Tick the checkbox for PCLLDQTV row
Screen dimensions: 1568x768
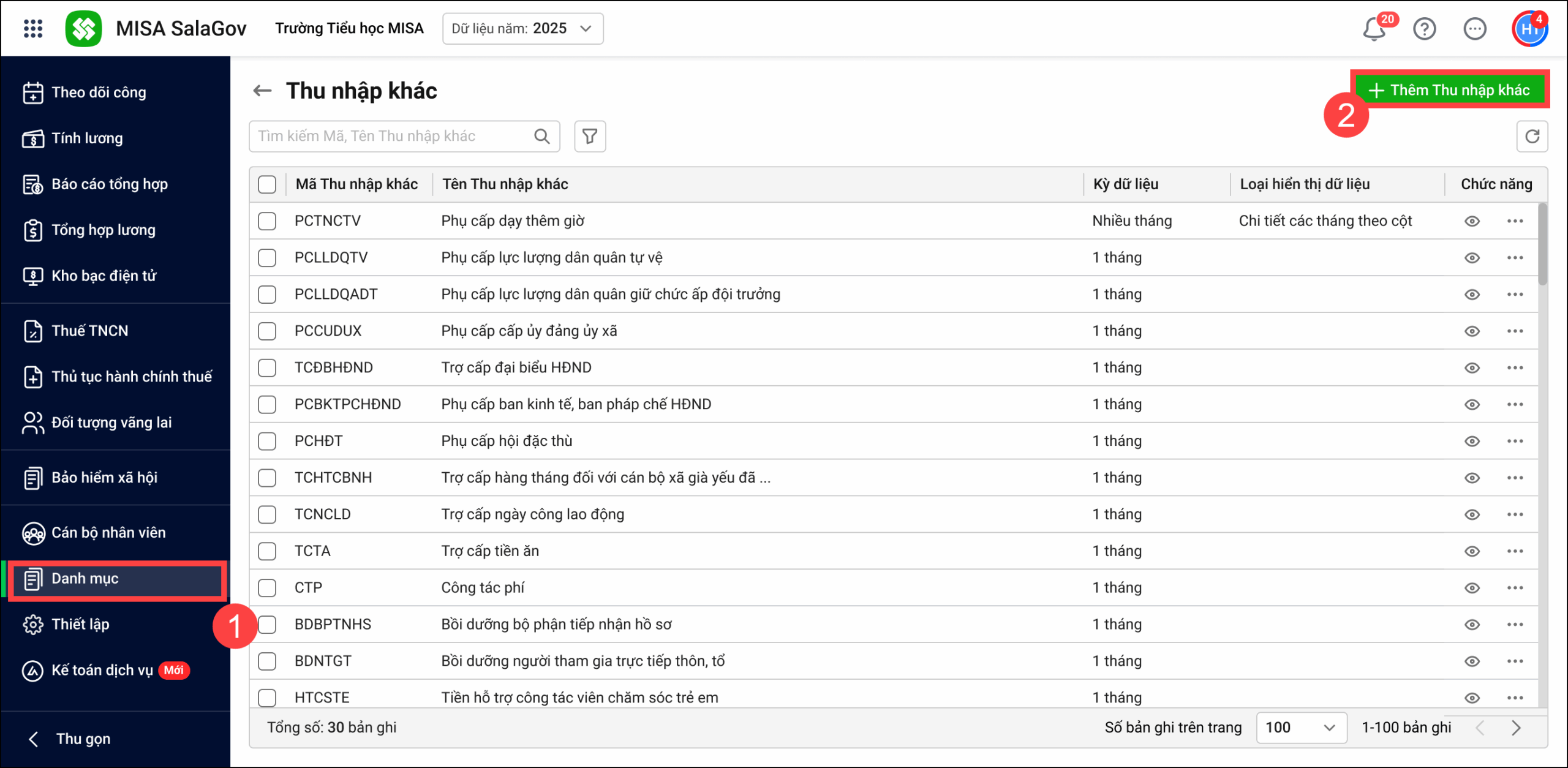click(x=267, y=258)
